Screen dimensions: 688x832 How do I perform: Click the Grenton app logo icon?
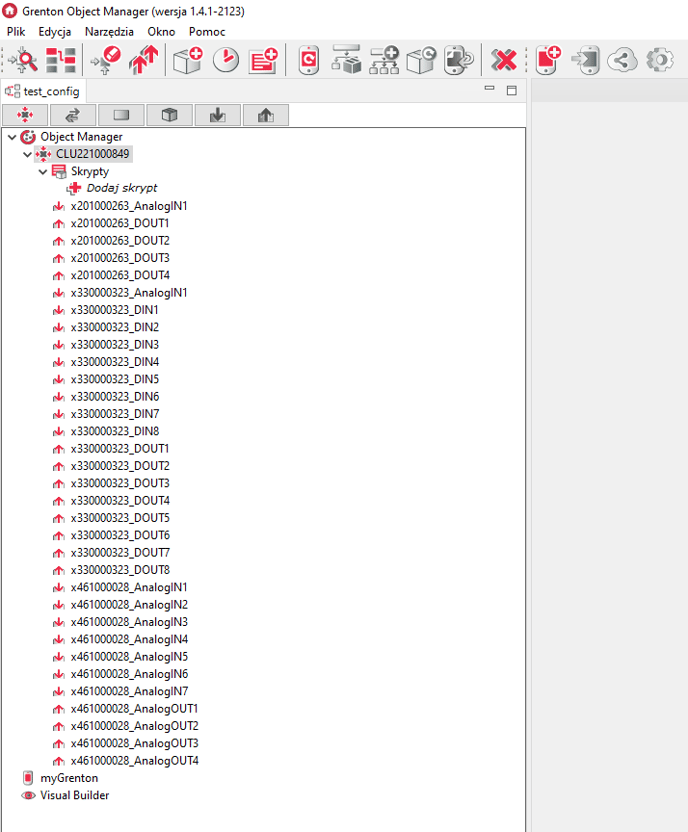point(10,11)
